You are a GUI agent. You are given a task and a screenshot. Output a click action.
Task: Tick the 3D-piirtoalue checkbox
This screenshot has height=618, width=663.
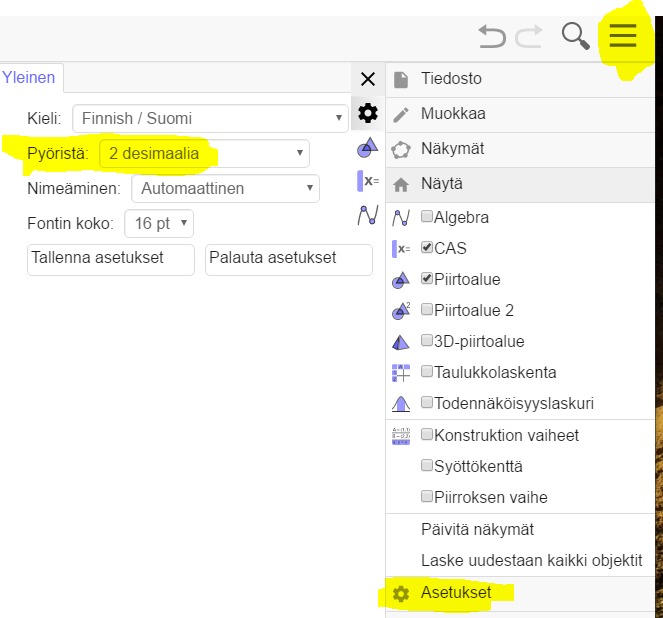(x=427, y=340)
